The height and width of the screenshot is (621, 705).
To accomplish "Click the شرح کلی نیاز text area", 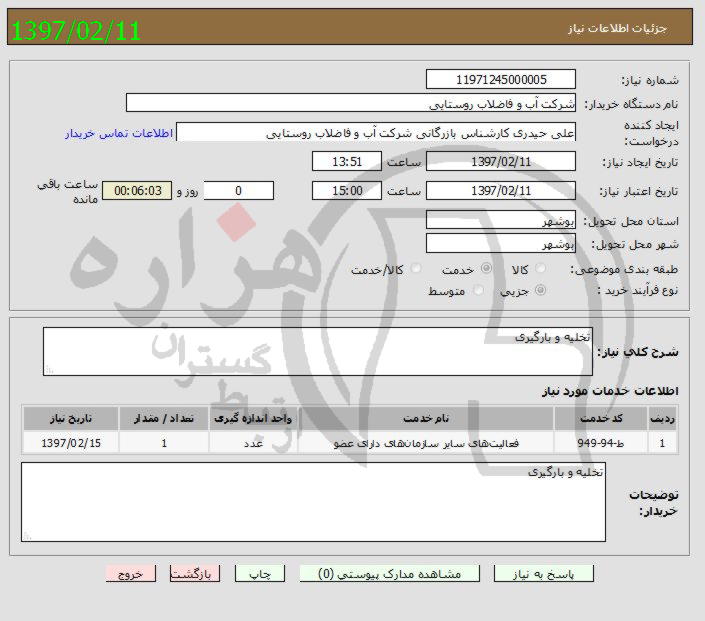I will [x=317, y=352].
